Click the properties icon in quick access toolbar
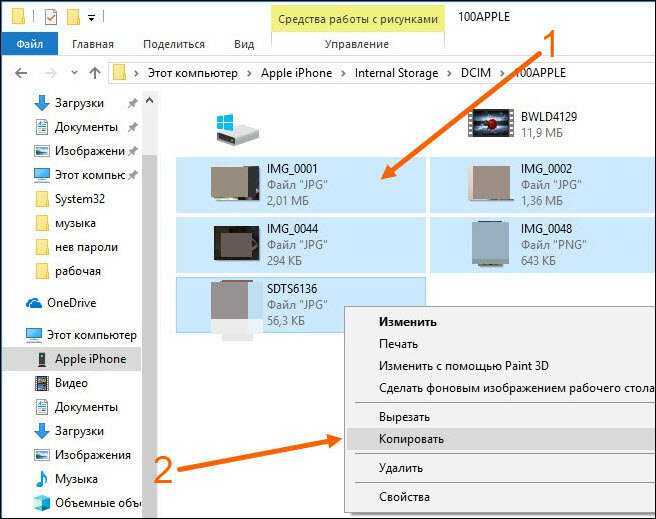This screenshot has width=656, height=519. pyautogui.click(x=51, y=17)
